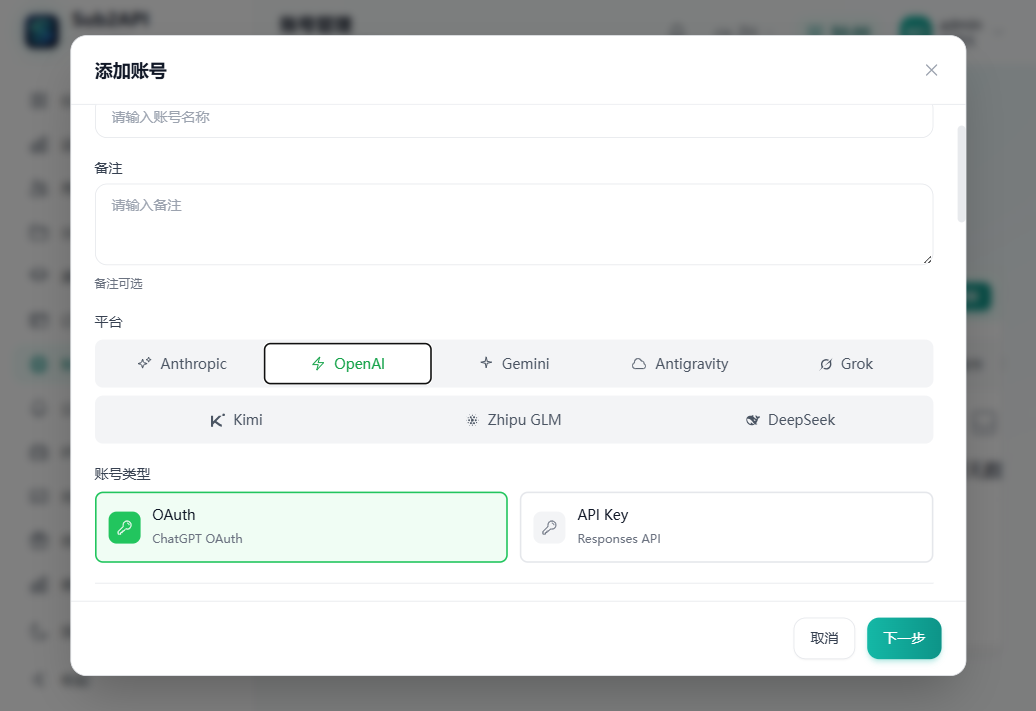The height and width of the screenshot is (711, 1036).
Task: Click the DeepSeek whale icon
Action: point(753,420)
